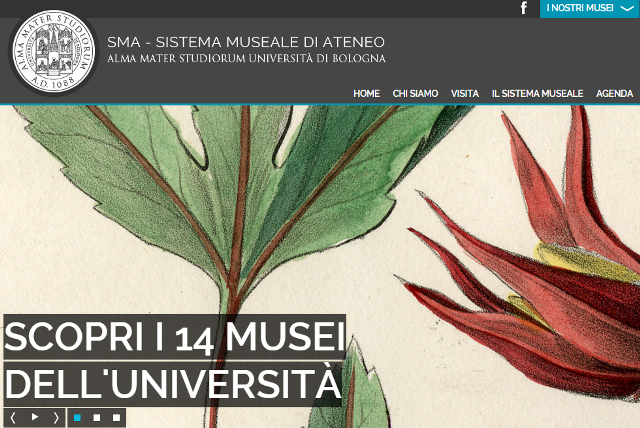Screen dimensions: 640x428
Task: Switch to the third slide indicator
Action: tap(116, 417)
